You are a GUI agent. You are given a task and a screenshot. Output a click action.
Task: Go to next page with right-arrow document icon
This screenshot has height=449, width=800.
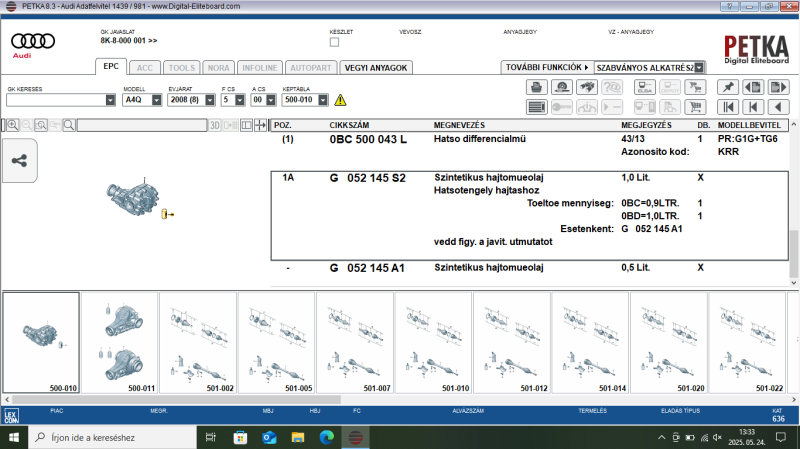pyautogui.click(x=778, y=87)
